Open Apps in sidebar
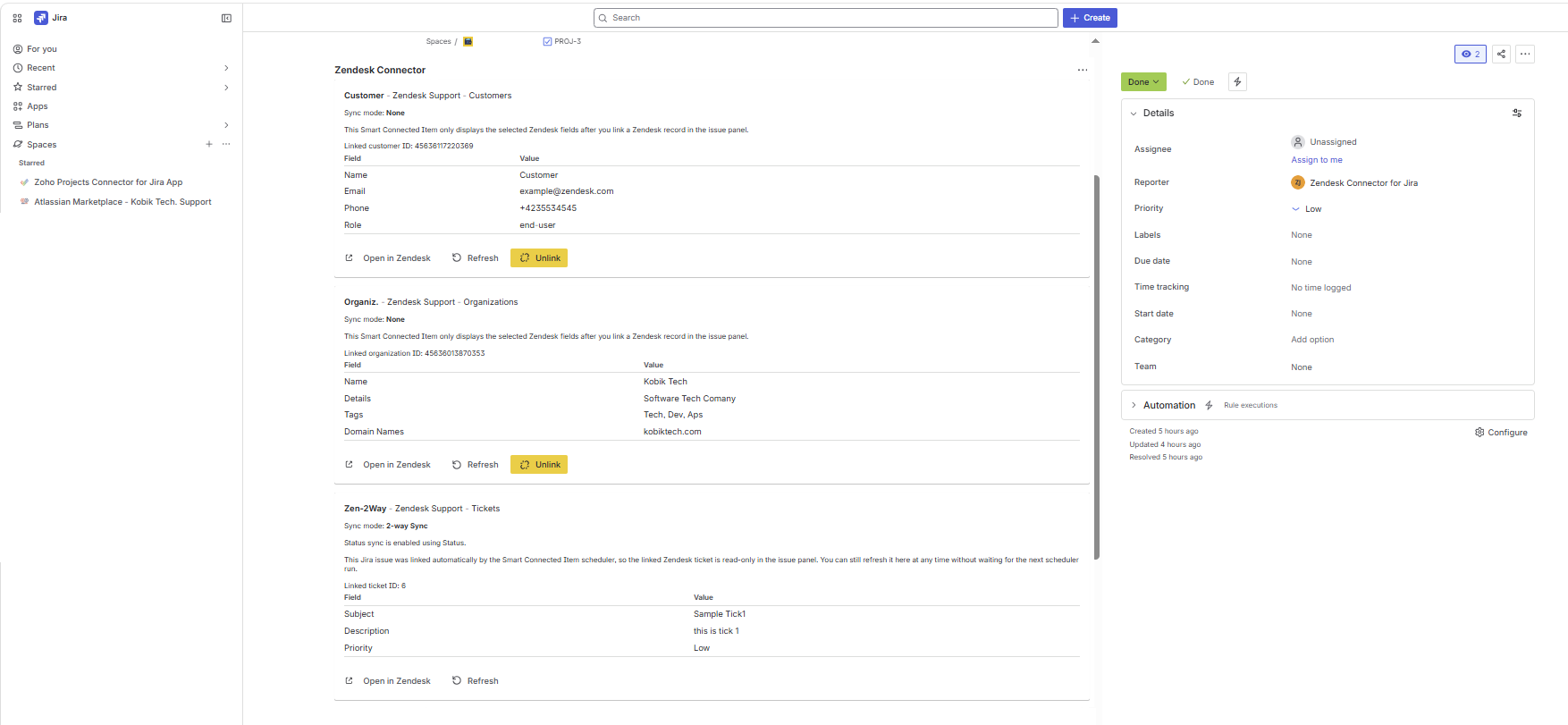Screen dimensions: 1568x725 click(x=37, y=106)
